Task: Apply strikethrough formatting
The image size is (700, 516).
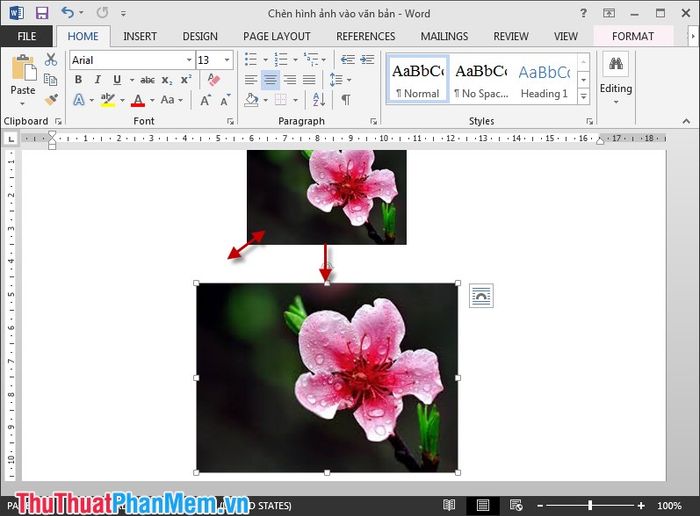Action: (x=147, y=80)
